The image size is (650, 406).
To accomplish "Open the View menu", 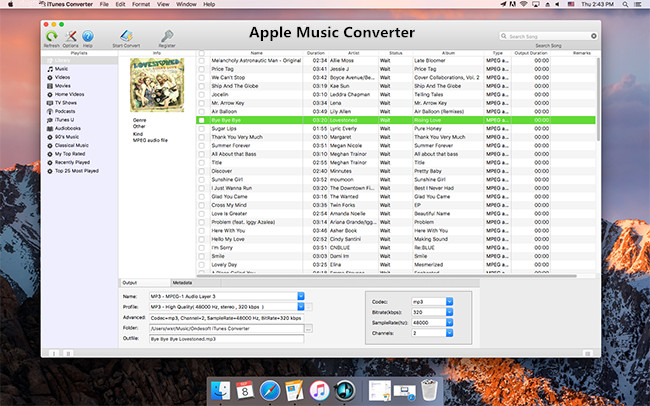I will [x=163, y=4].
